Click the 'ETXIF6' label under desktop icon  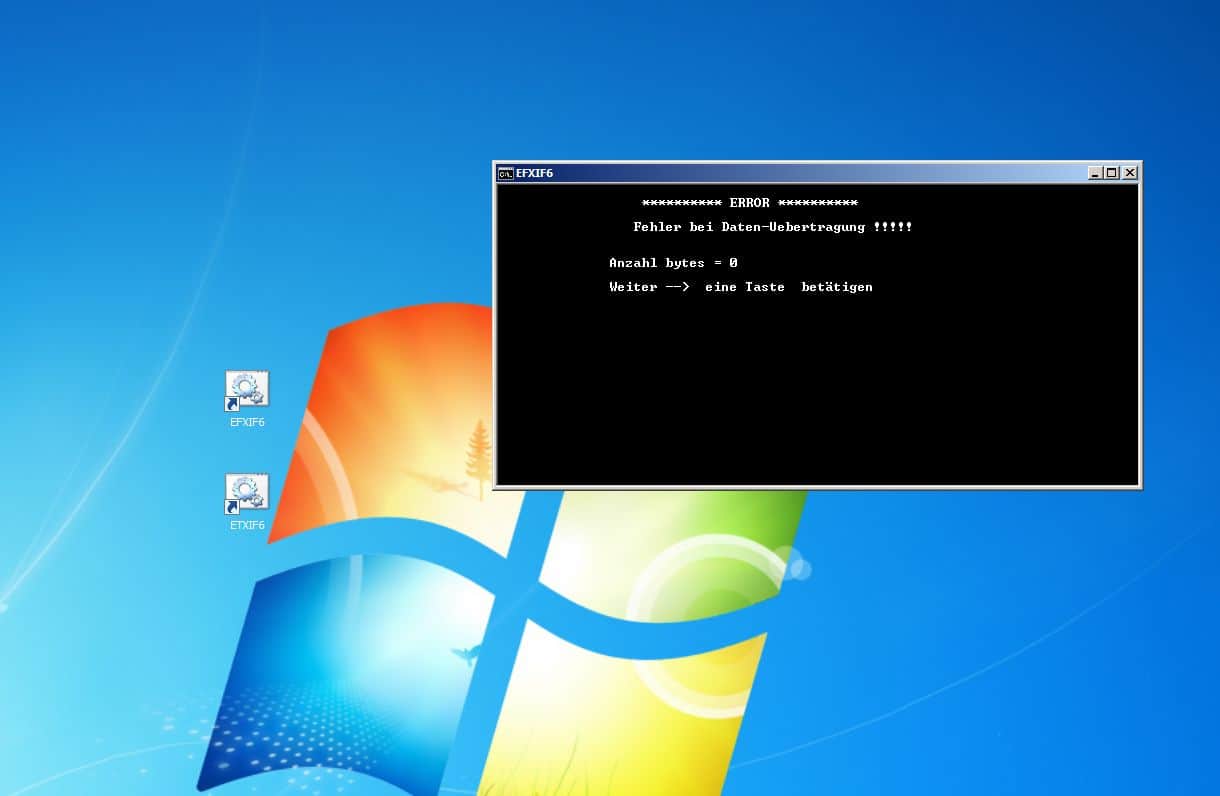click(x=247, y=525)
